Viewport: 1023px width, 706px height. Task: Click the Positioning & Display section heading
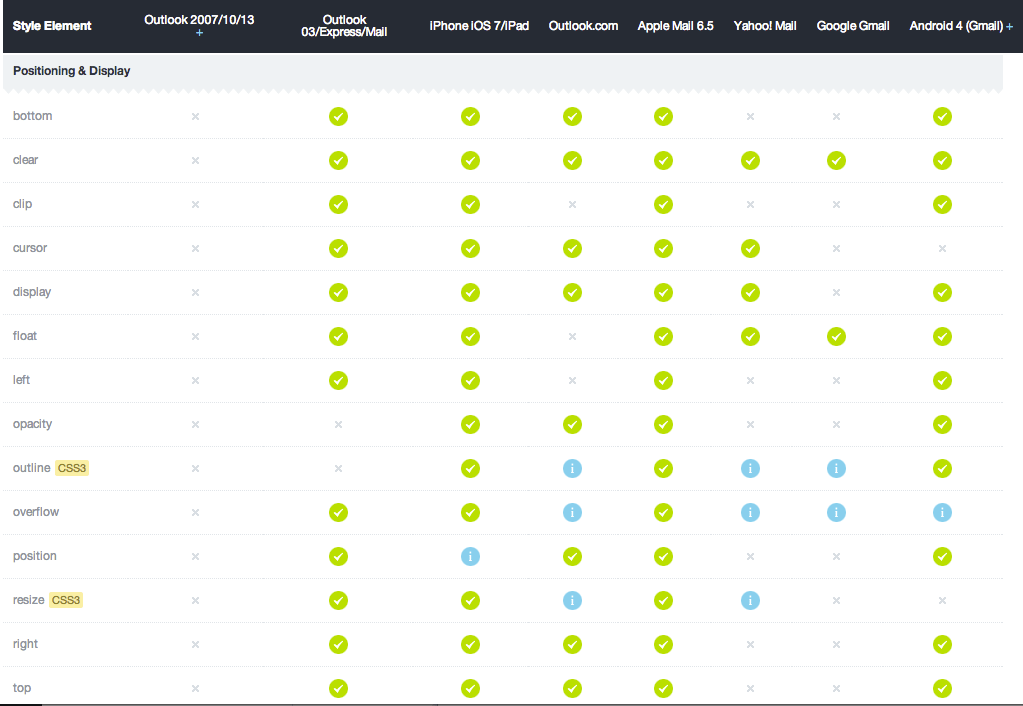72,70
